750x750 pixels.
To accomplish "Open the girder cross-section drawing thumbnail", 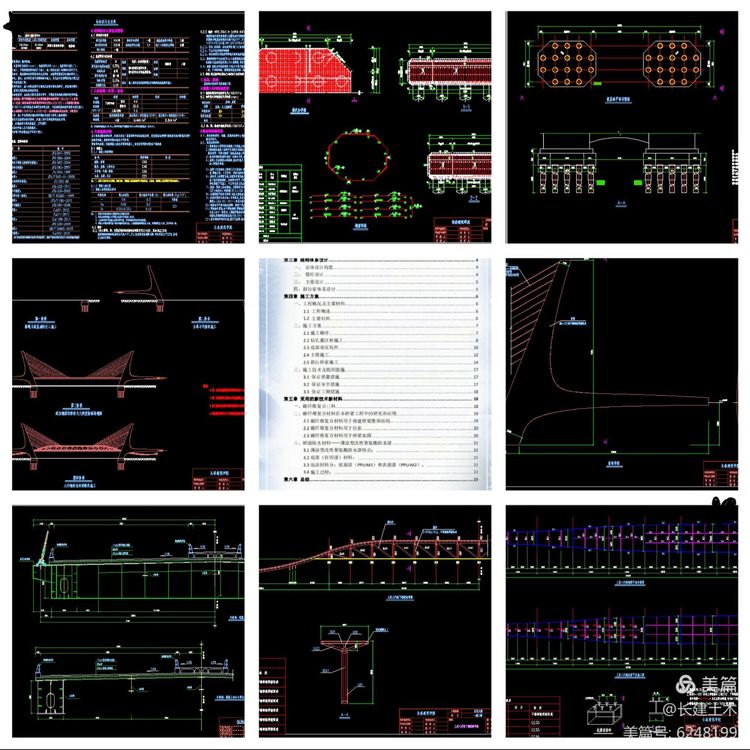I will tap(127, 621).
